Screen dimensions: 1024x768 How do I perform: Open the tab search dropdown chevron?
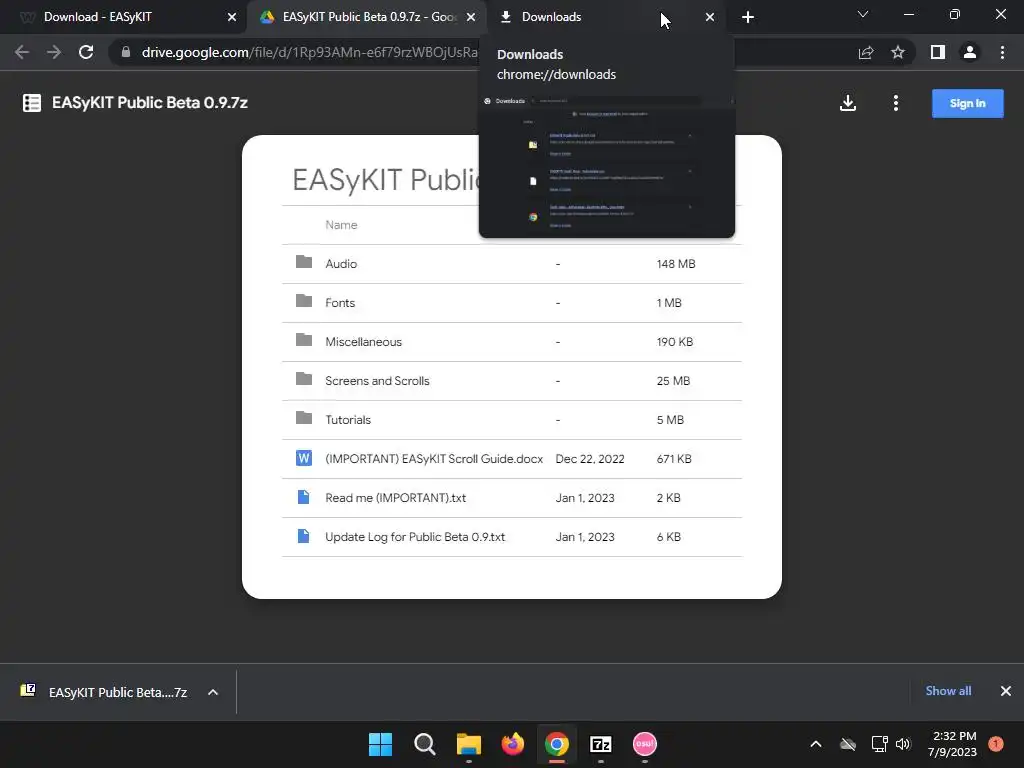863,14
